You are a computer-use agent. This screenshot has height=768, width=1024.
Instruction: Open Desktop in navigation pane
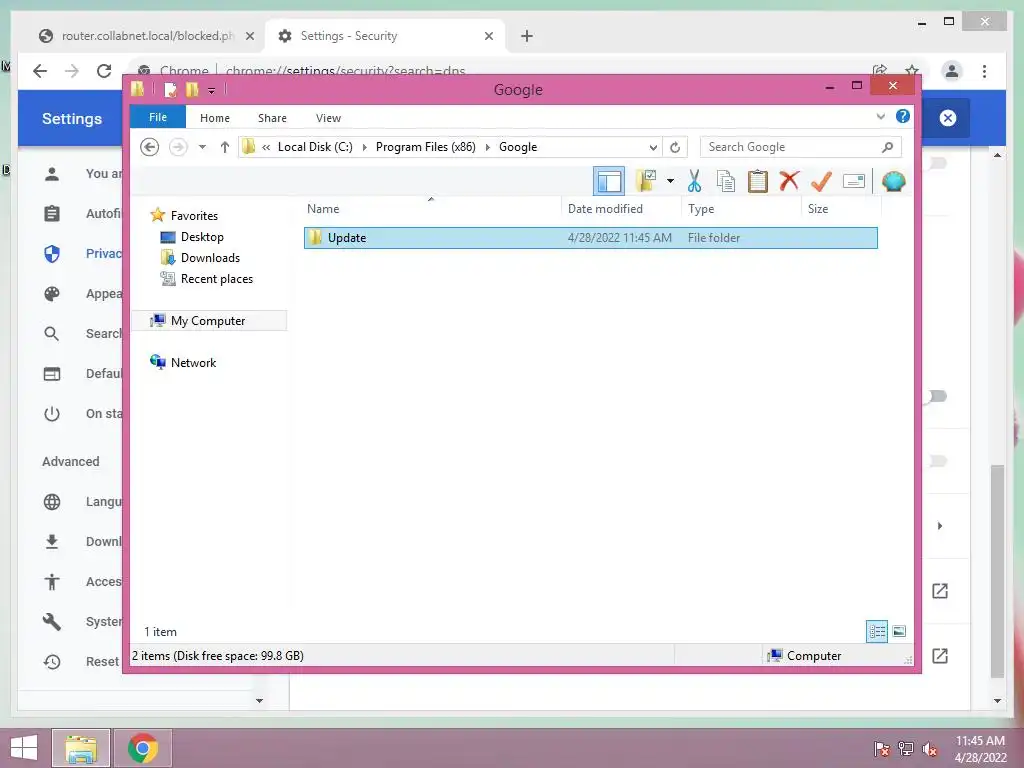point(192,237)
